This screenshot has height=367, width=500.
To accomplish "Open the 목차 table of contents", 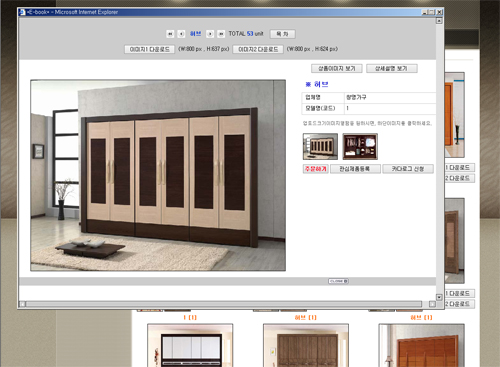I will (282, 34).
